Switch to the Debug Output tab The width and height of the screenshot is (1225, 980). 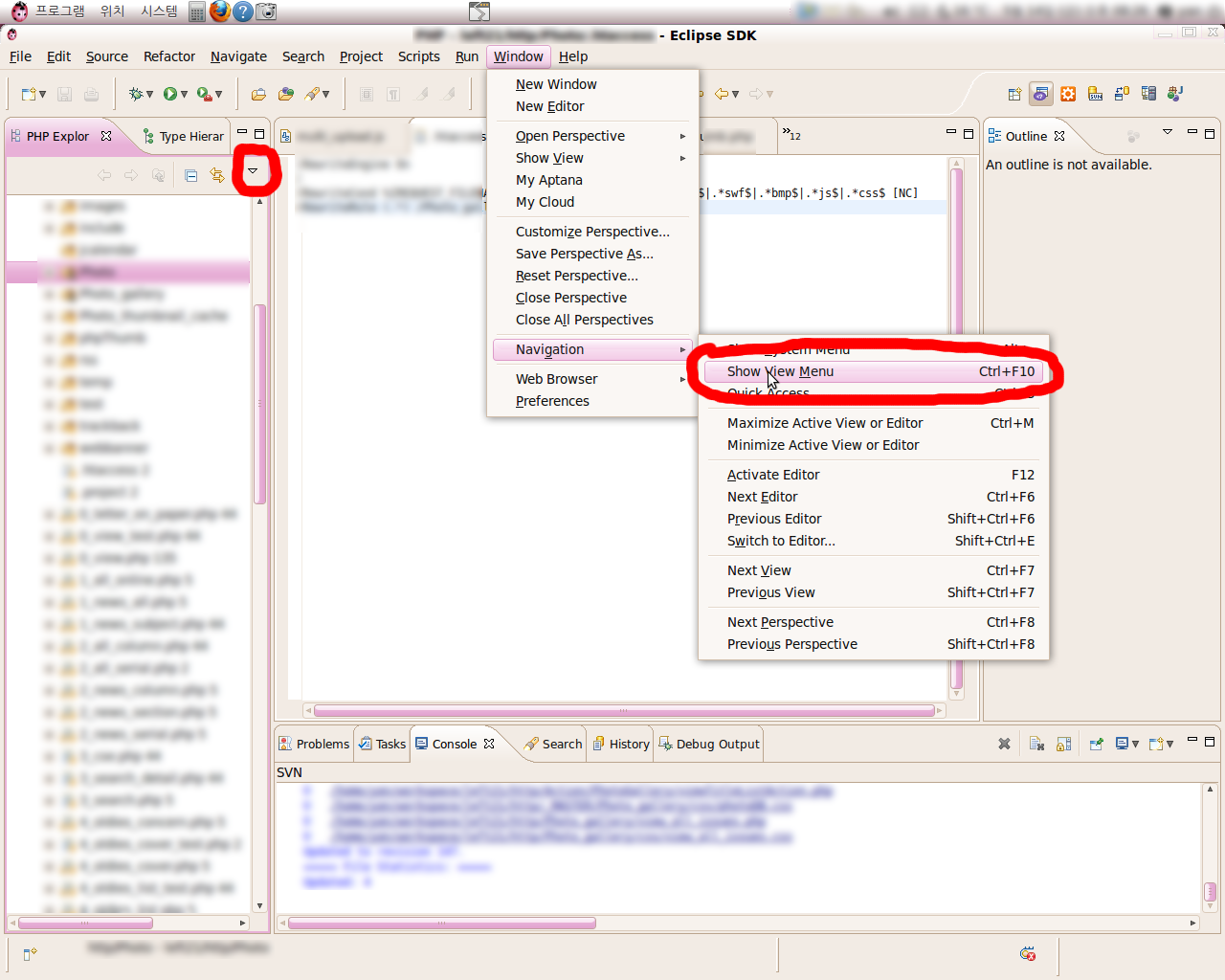709,744
